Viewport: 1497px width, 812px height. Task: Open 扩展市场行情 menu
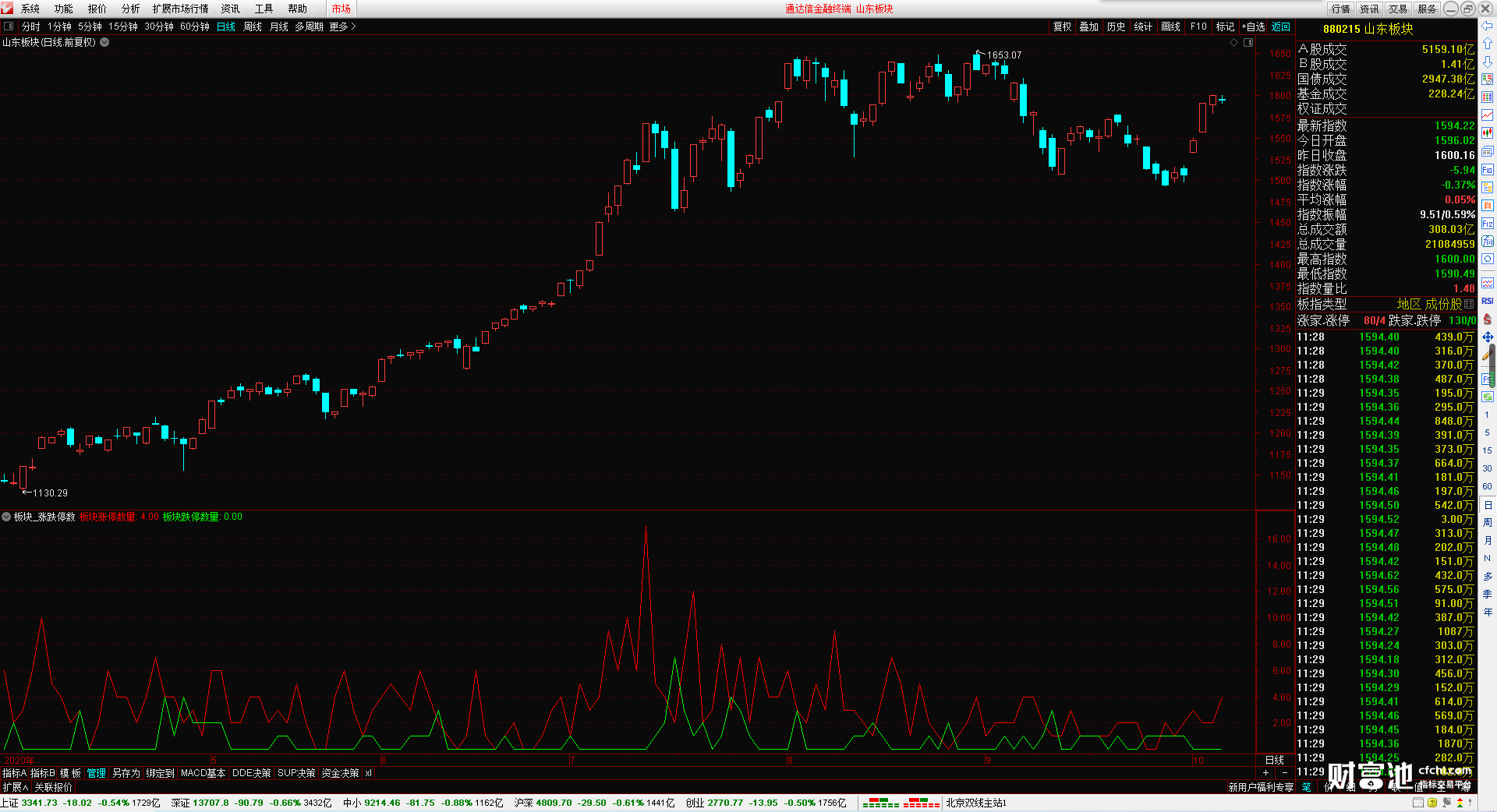[x=181, y=9]
